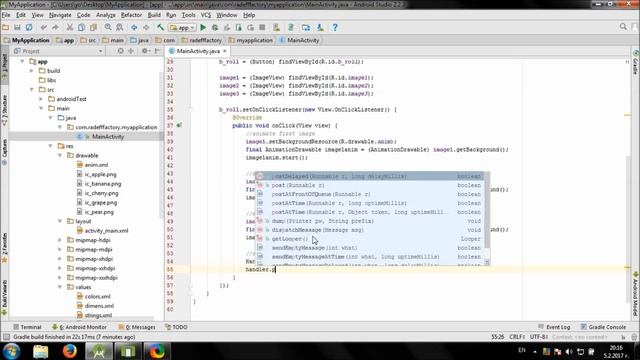Click the green Run app button
Screen dimensions: 640x360
click(x=203, y=27)
